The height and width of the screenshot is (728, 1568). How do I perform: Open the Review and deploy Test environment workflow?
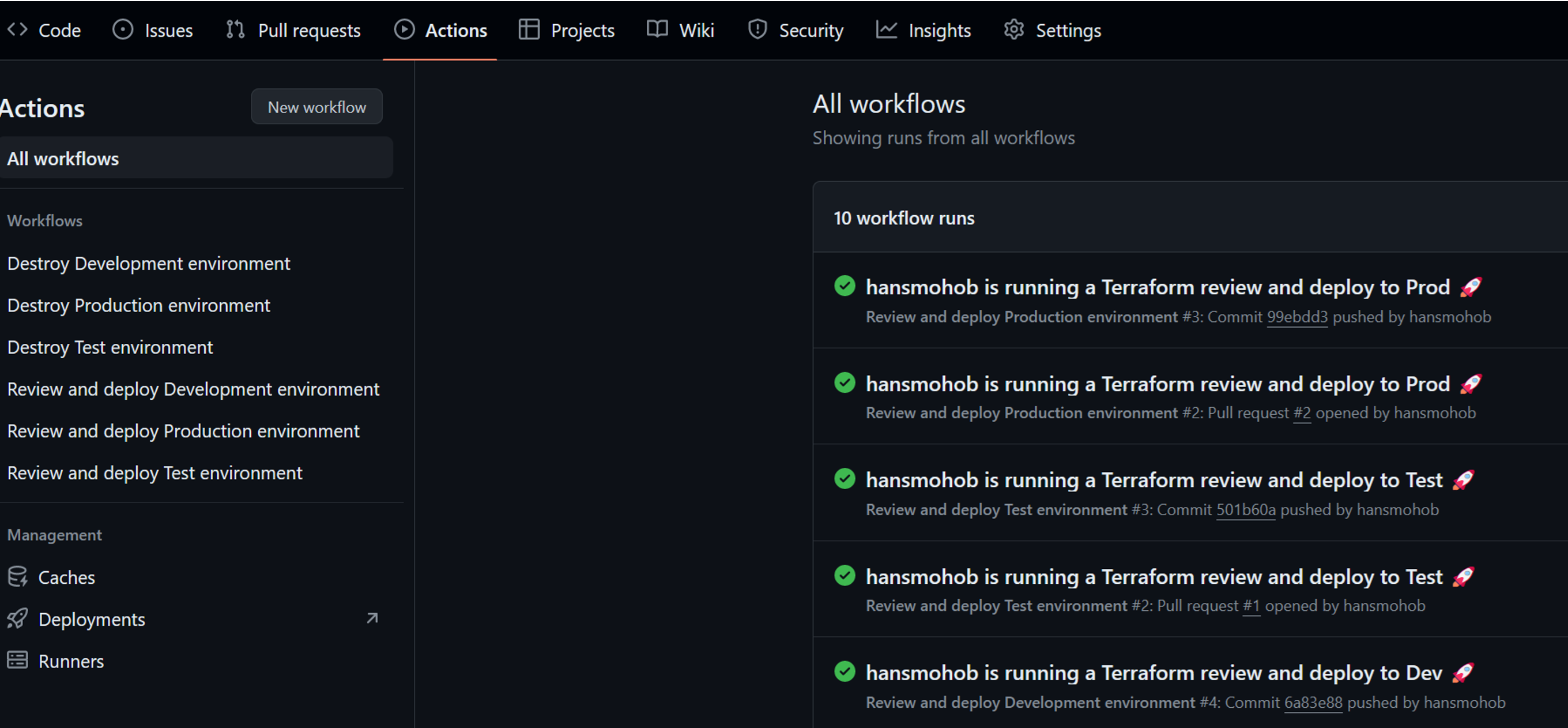(x=154, y=472)
